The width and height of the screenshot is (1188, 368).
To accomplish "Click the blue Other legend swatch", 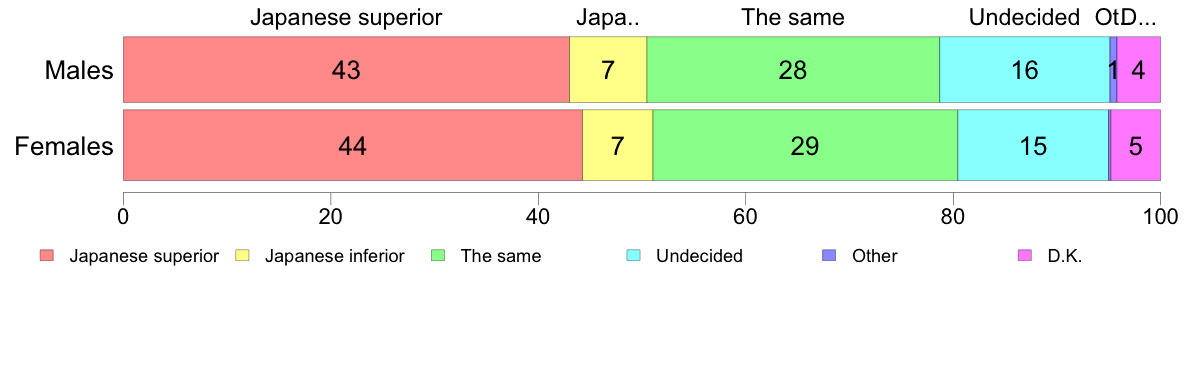I will click(829, 256).
